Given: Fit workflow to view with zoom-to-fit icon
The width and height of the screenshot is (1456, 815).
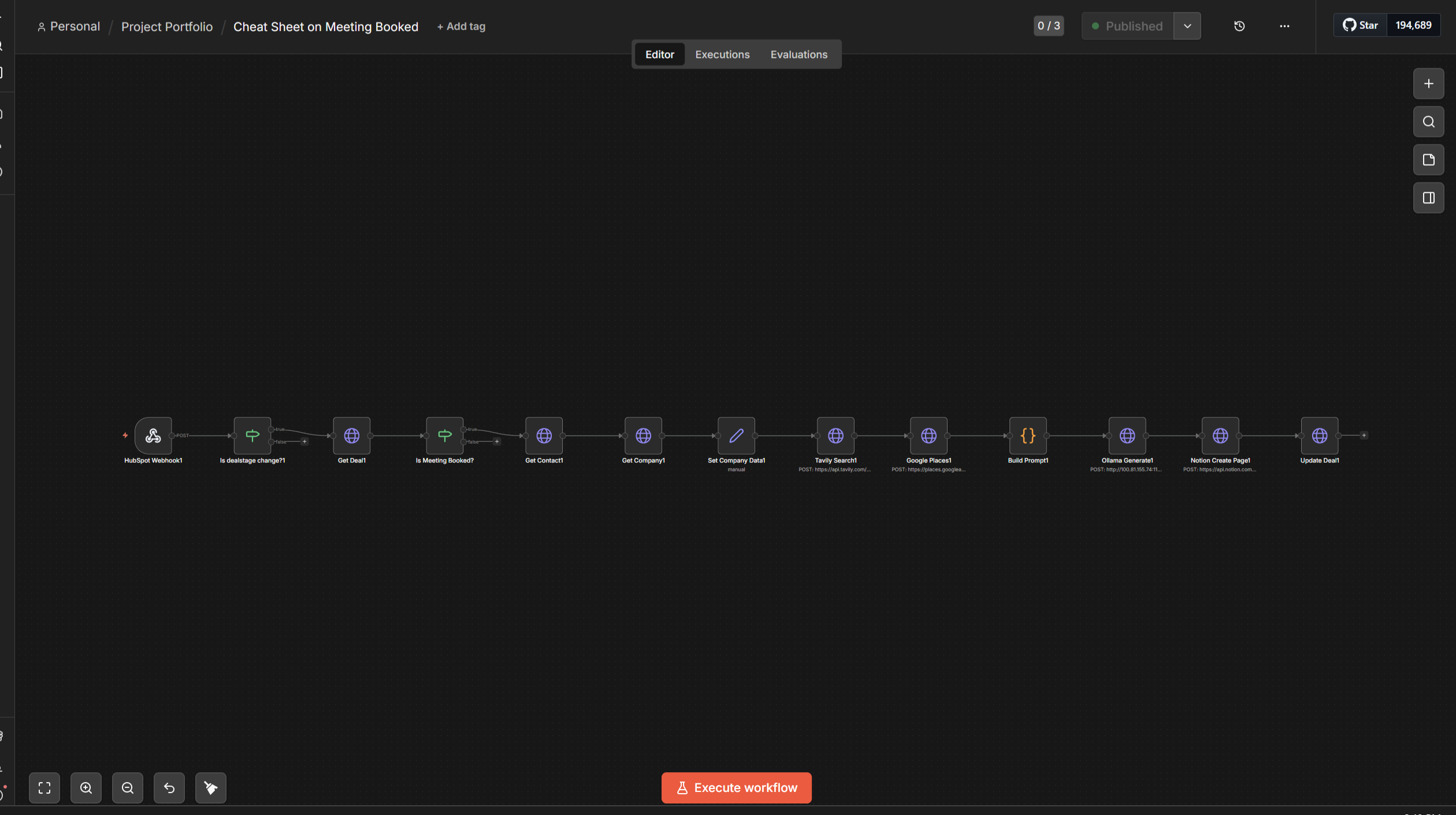Looking at the screenshot, I should (44, 788).
